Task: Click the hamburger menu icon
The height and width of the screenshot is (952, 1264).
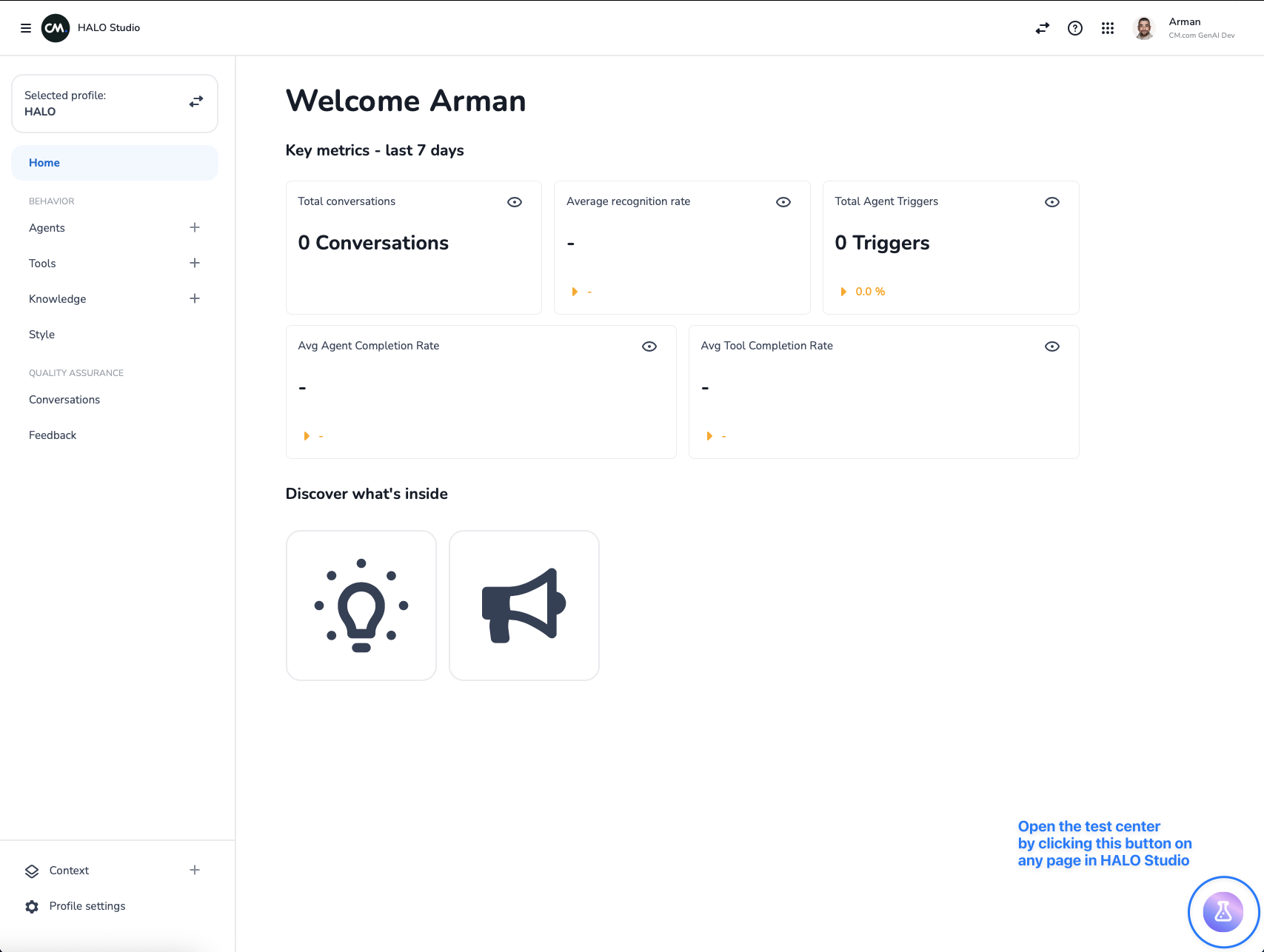Action: pyautogui.click(x=26, y=28)
